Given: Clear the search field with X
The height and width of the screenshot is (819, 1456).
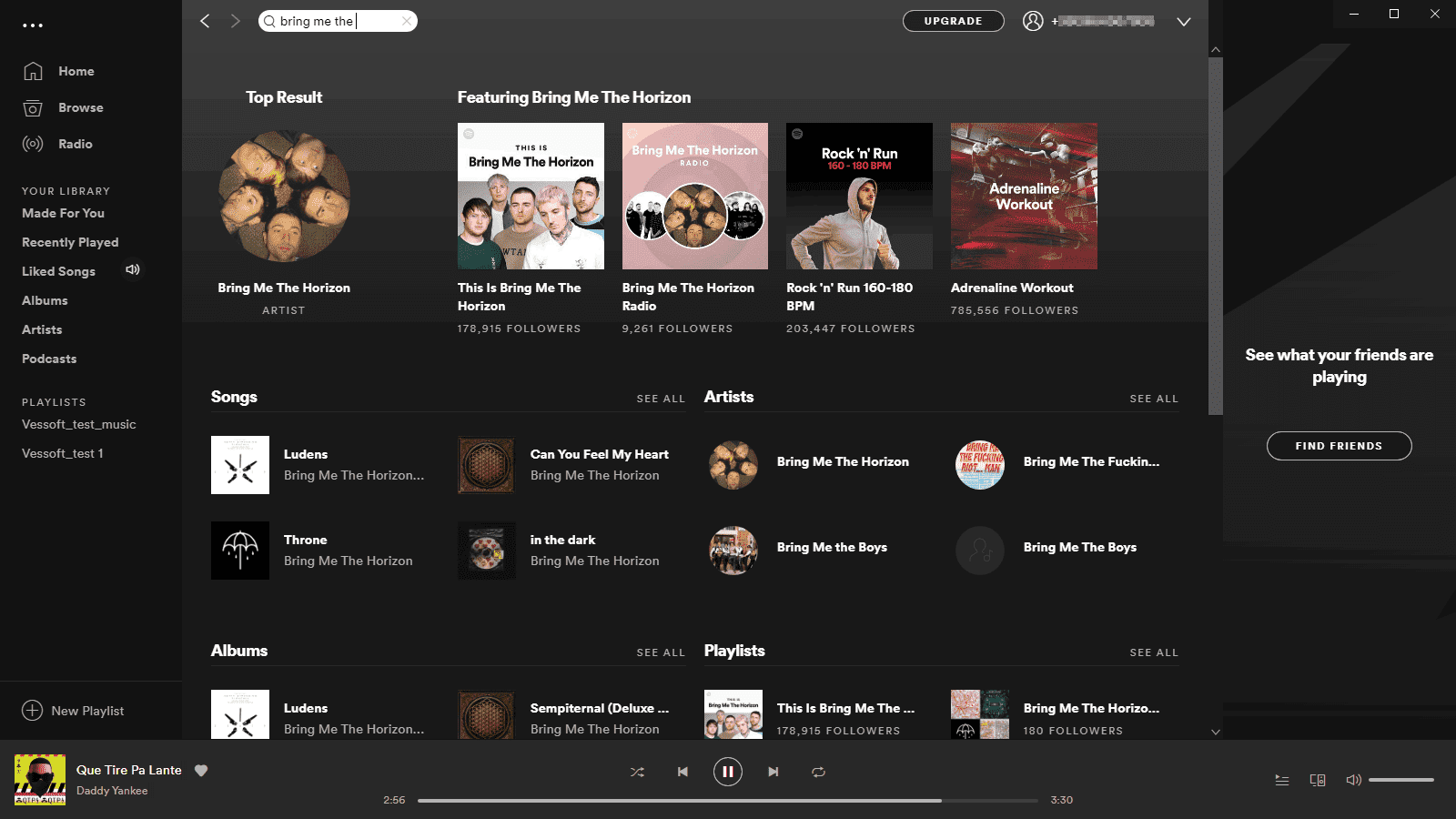Looking at the screenshot, I should coord(407,21).
